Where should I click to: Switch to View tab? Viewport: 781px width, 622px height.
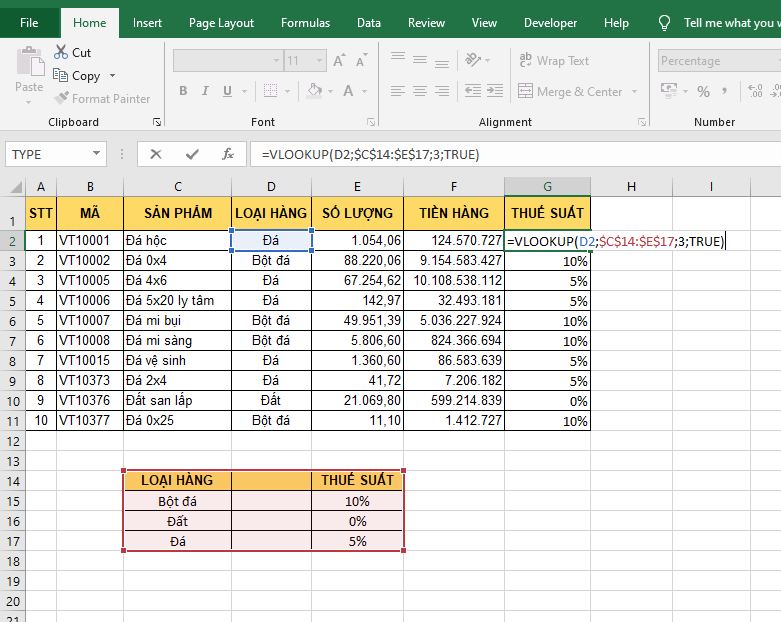484,23
